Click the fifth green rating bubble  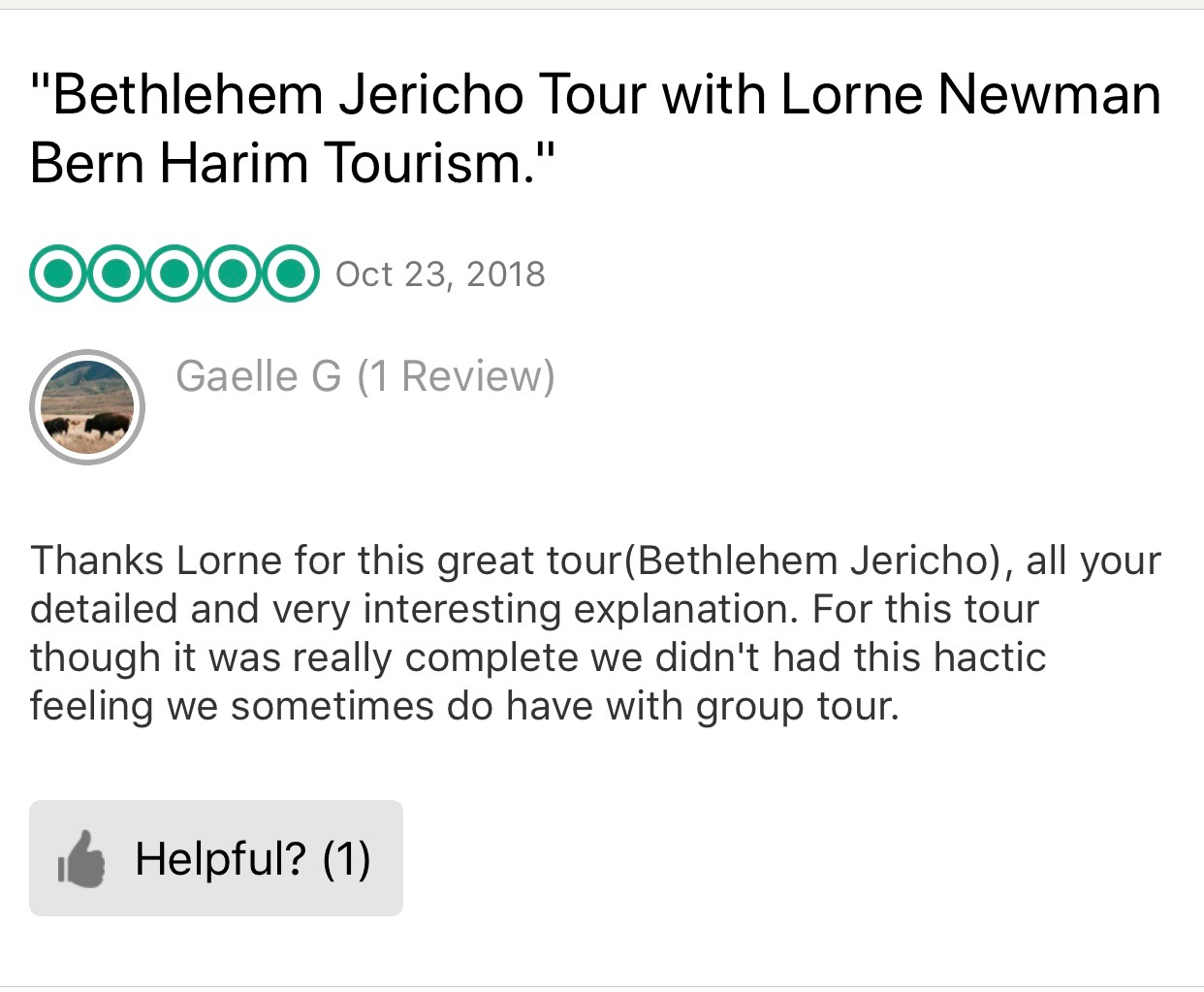[289, 274]
